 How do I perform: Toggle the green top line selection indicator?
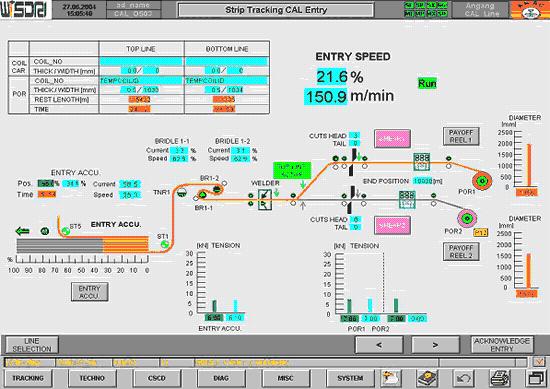[x=292, y=171]
